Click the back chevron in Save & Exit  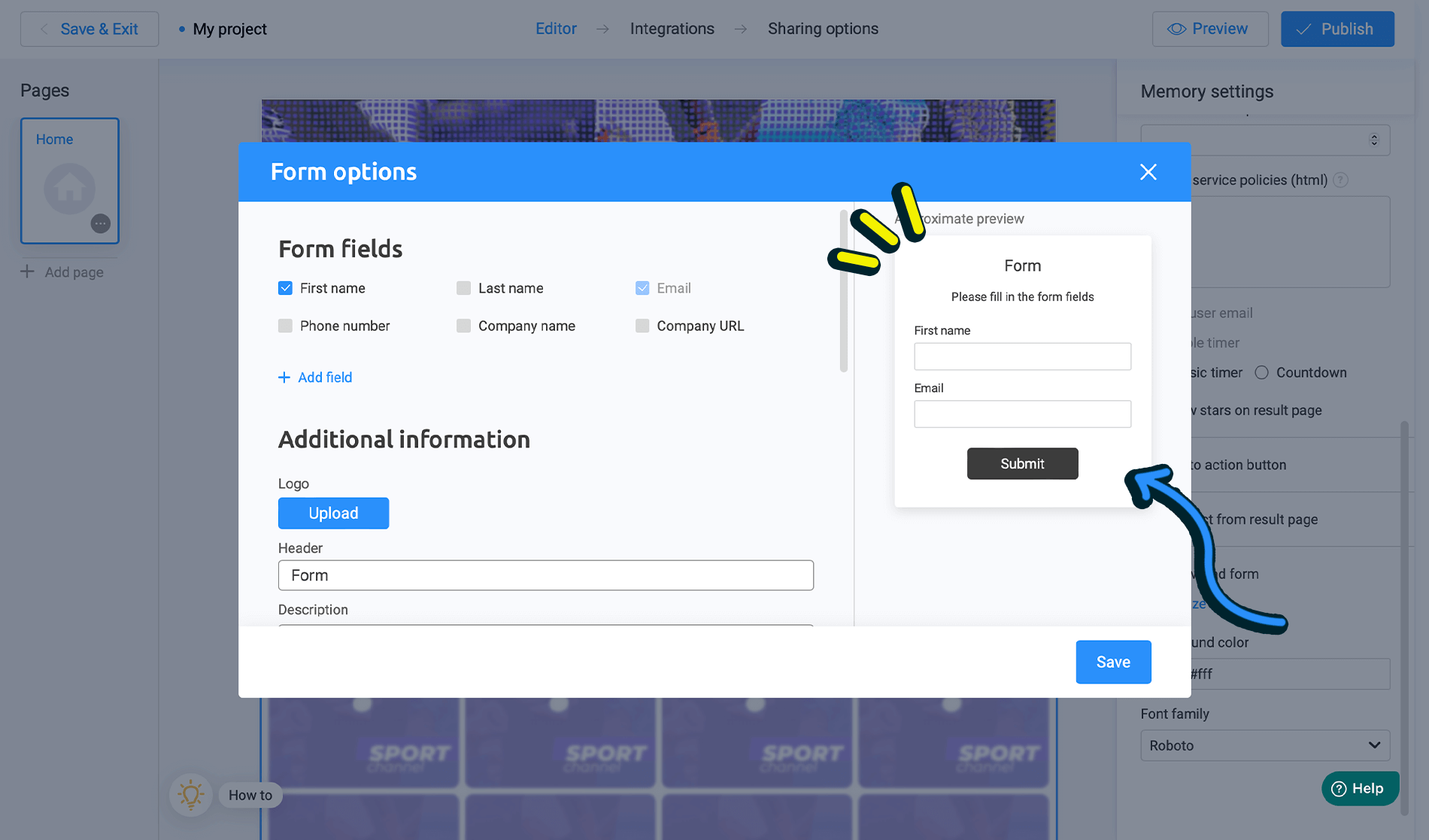44,29
